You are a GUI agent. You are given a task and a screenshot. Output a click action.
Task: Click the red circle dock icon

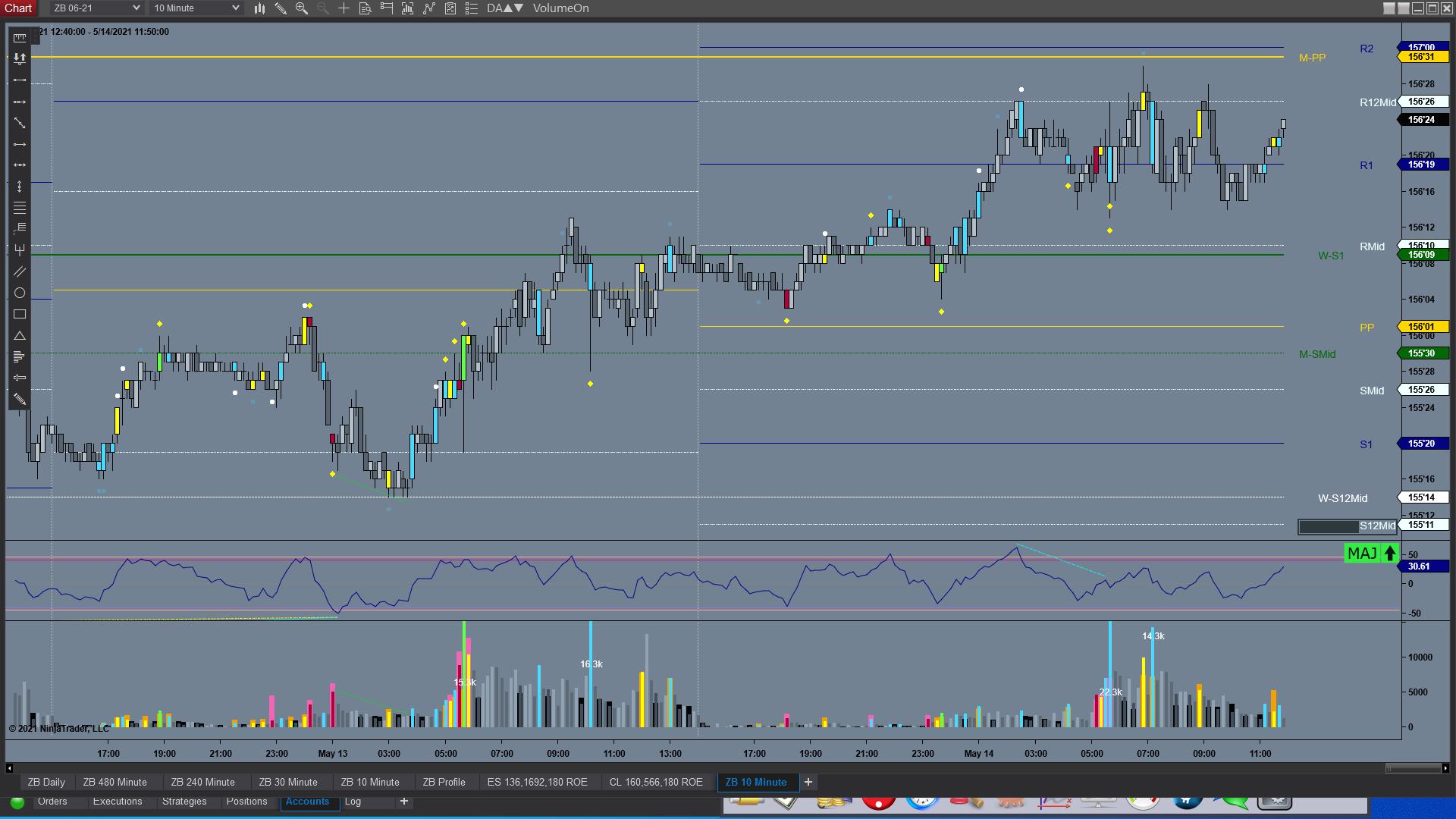pyautogui.click(x=878, y=802)
